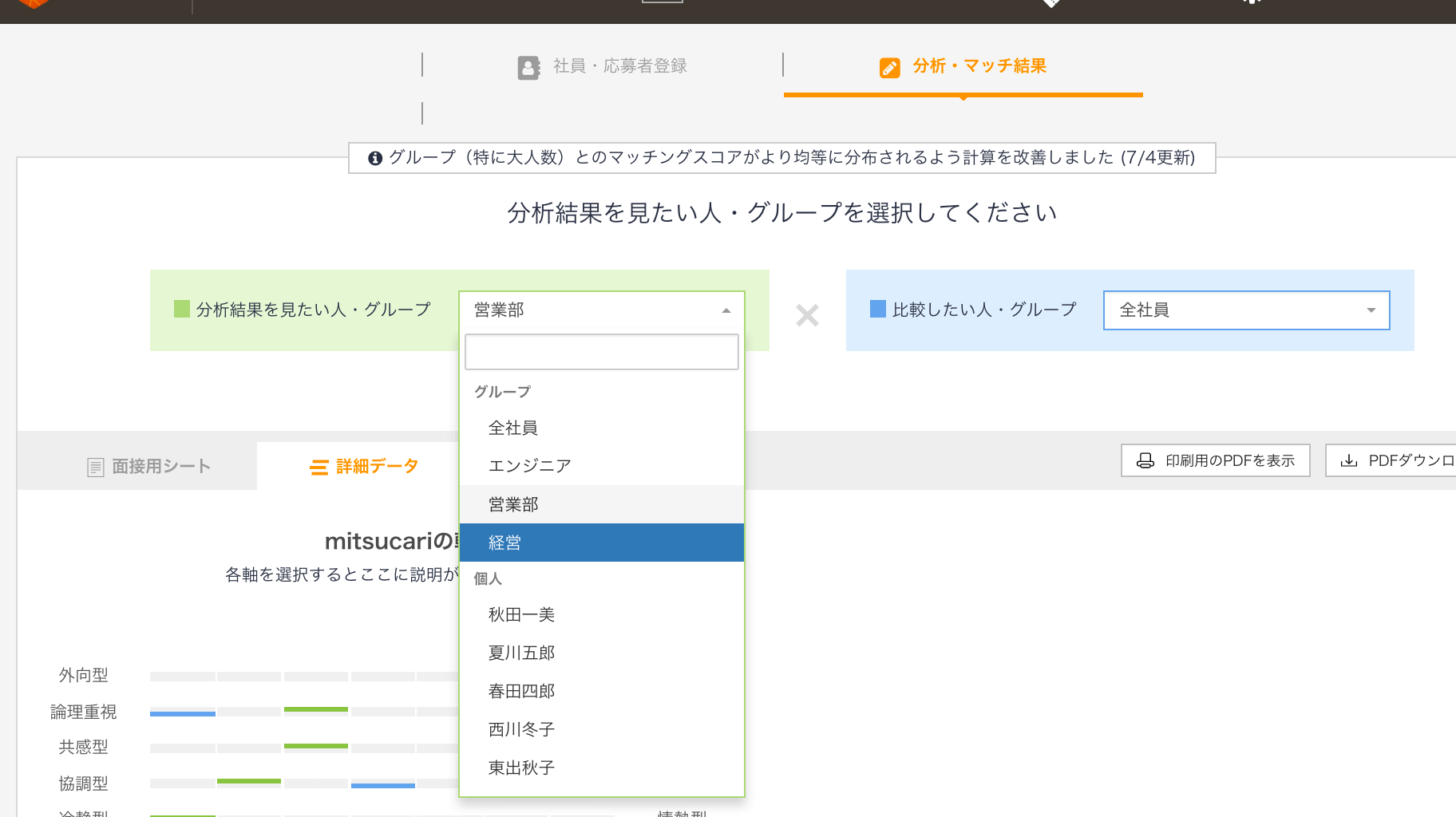1456x817 pixels.
Task: Click the search field inside the open dropdown
Action: (601, 351)
